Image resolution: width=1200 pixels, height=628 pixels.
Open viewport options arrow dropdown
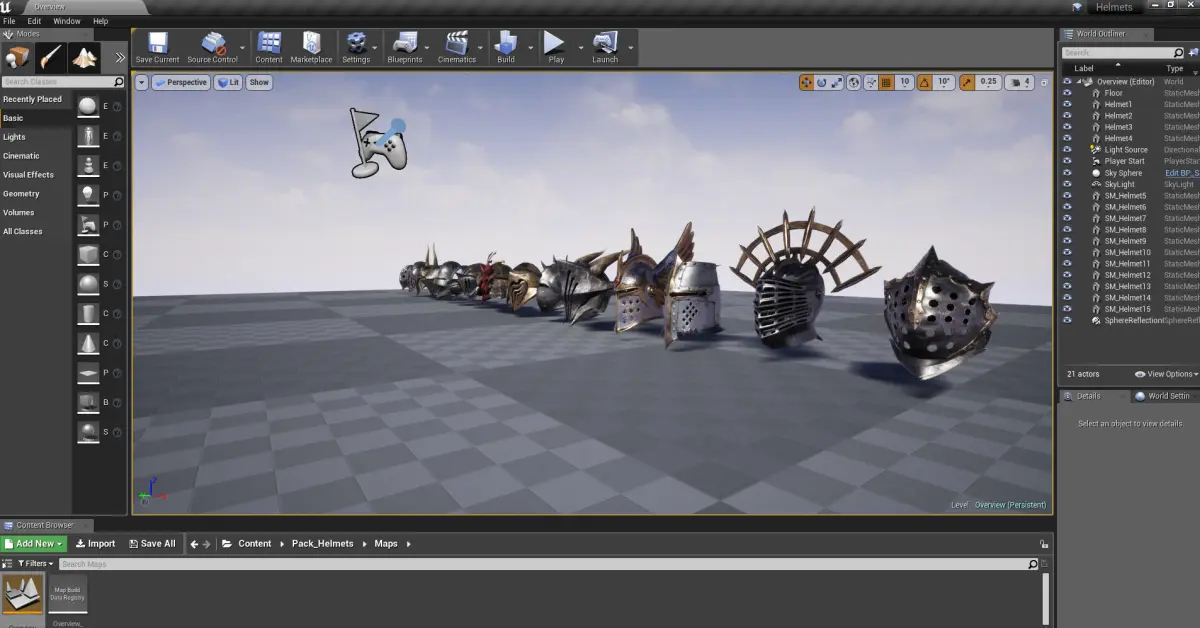(x=142, y=82)
